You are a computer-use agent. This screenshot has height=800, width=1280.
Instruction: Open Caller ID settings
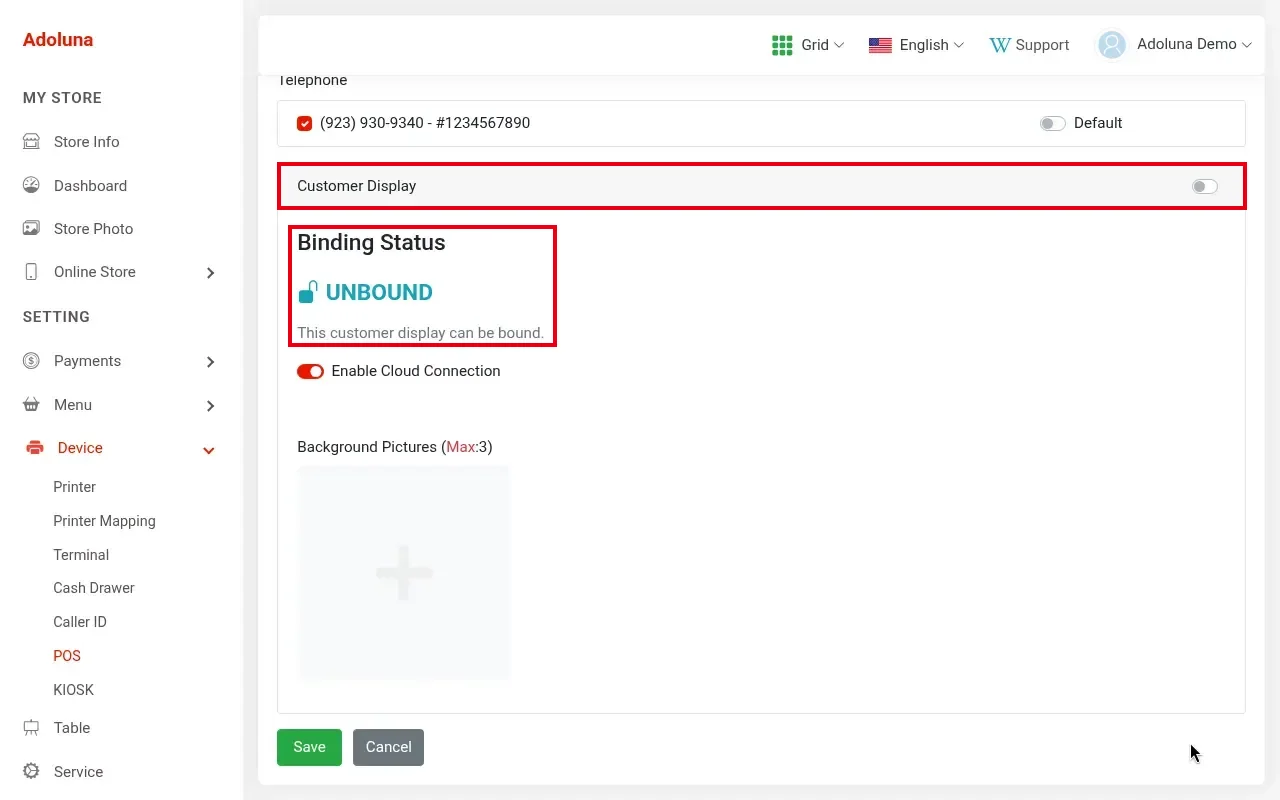pos(80,622)
